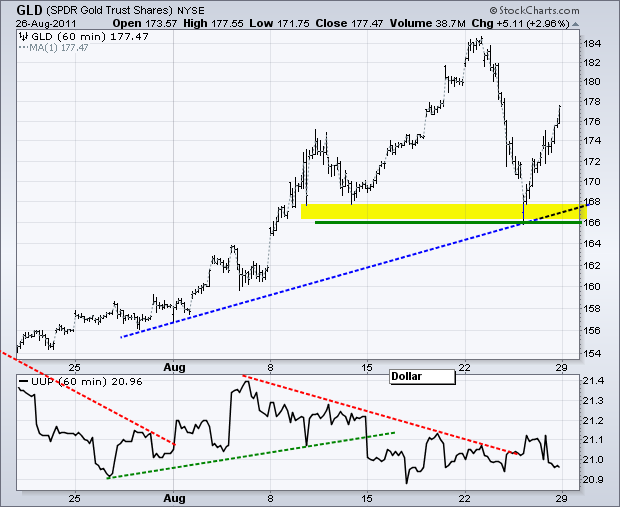Screen dimensions: 620x507
Task: Click the 22 date label under GLD panel
Action: tap(465, 367)
